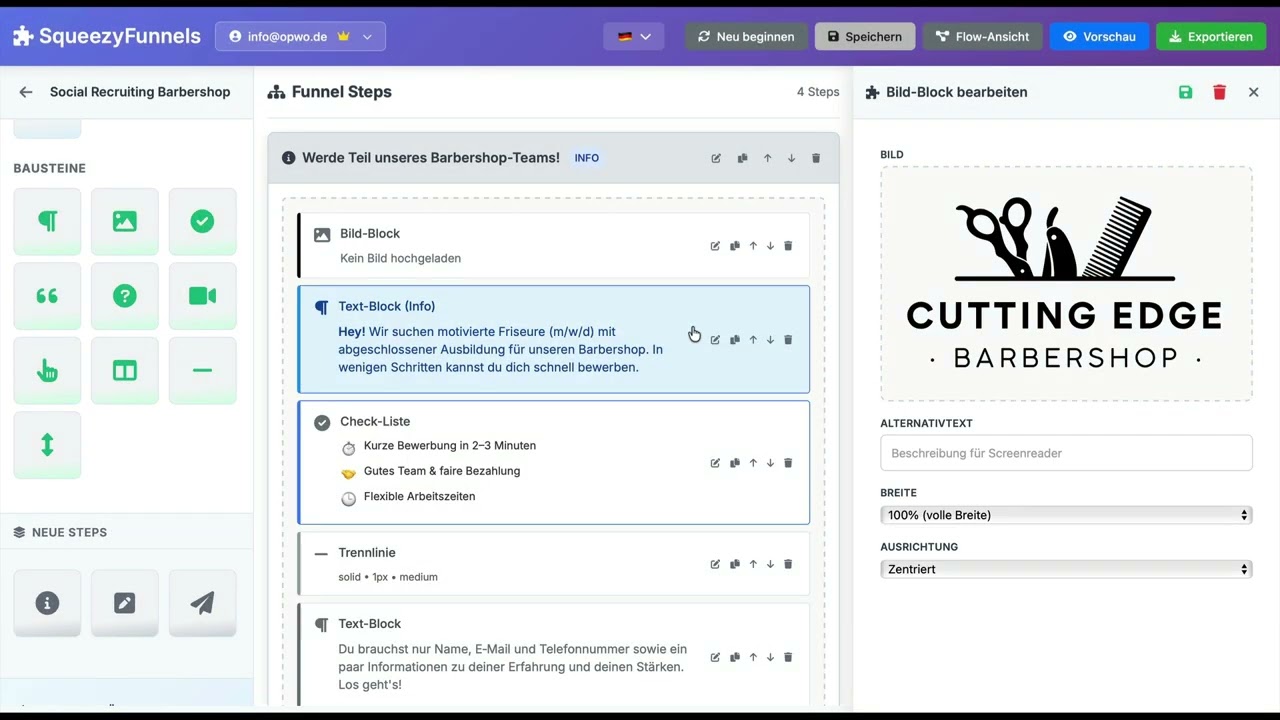Click the Check-Liste title
1280x720 pixels.
click(x=375, y=421)
